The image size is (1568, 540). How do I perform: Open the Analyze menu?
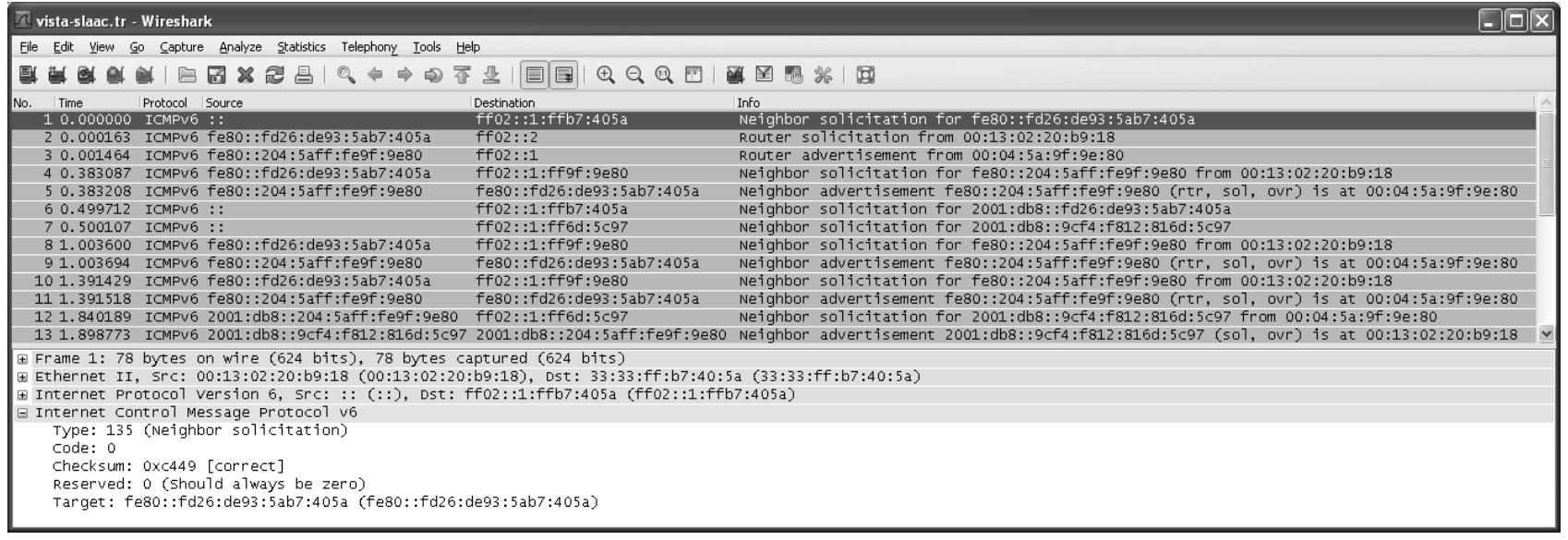[x=241, y=47]
